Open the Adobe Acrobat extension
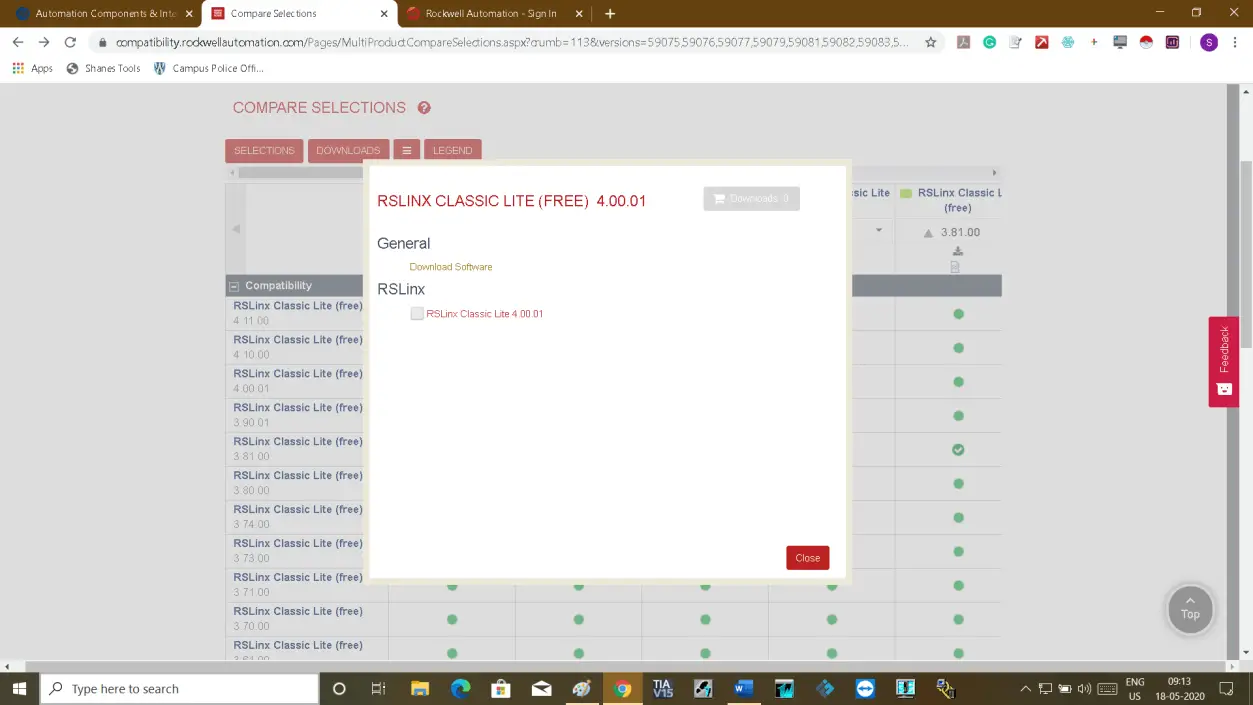 [963, 42]
